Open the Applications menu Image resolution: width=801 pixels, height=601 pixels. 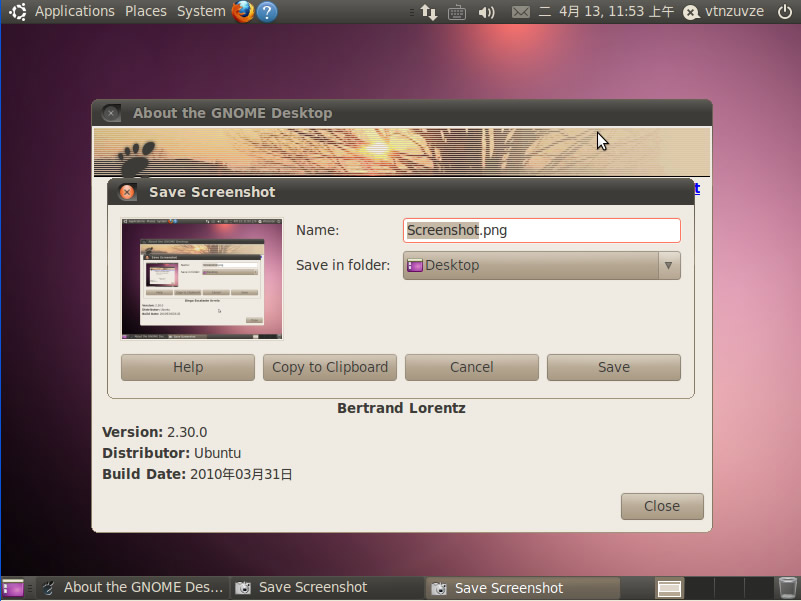click(75, 11)
